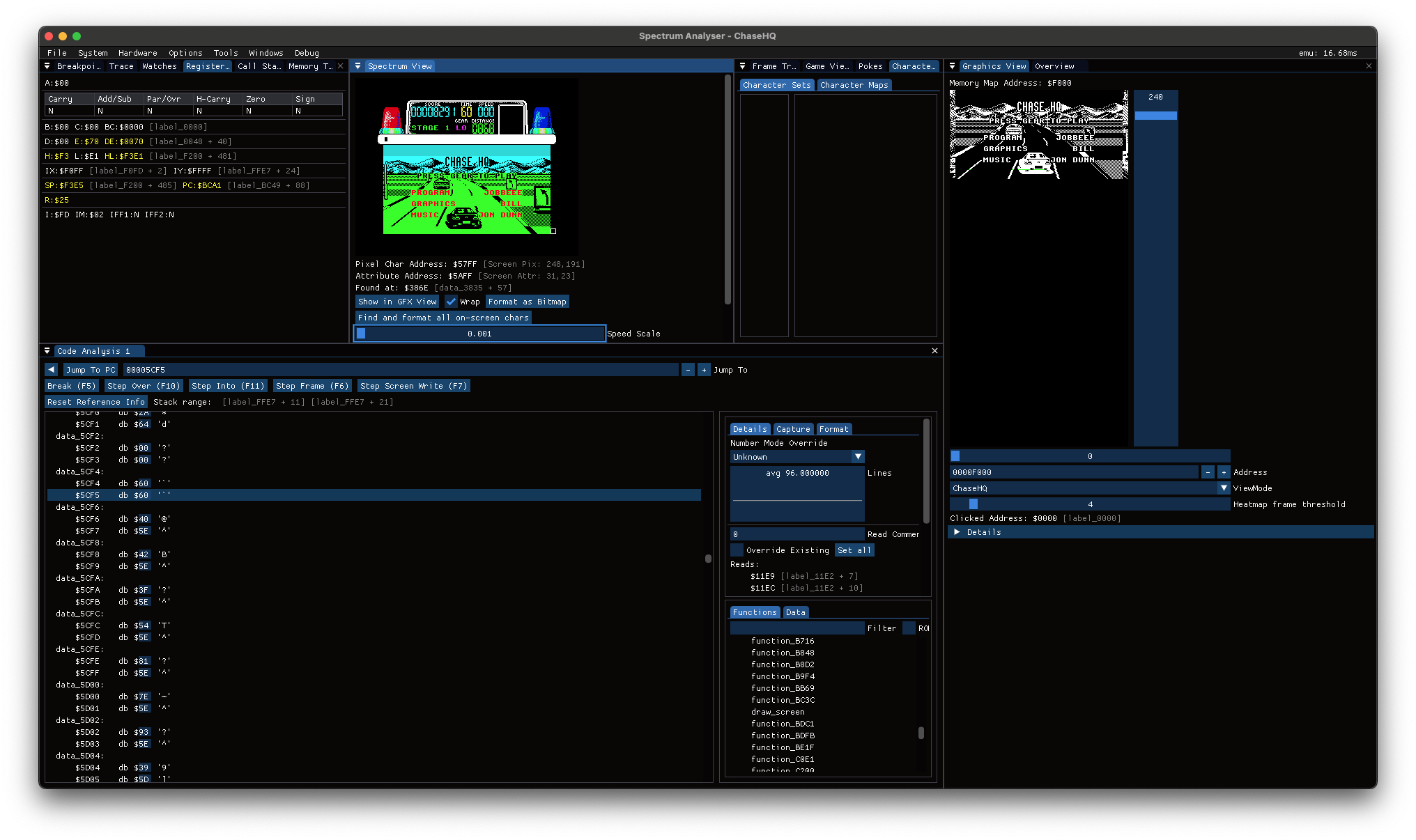Click minus stepper next to Jump To address

(x=688, y=370)
